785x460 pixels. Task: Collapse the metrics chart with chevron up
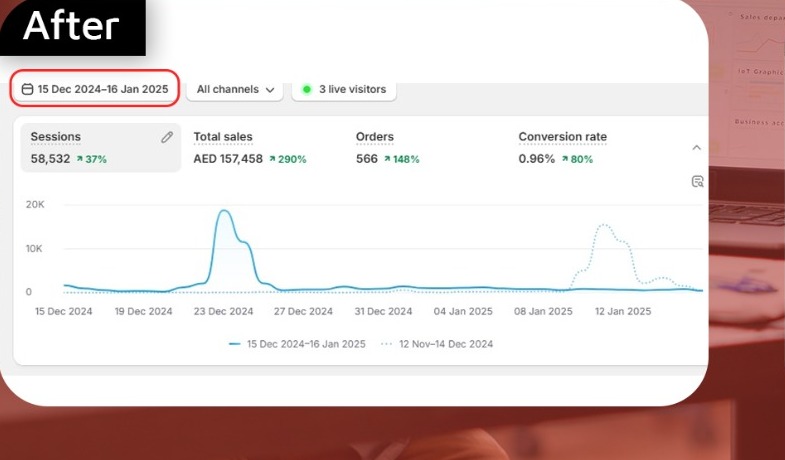click(x=696, y=147)
